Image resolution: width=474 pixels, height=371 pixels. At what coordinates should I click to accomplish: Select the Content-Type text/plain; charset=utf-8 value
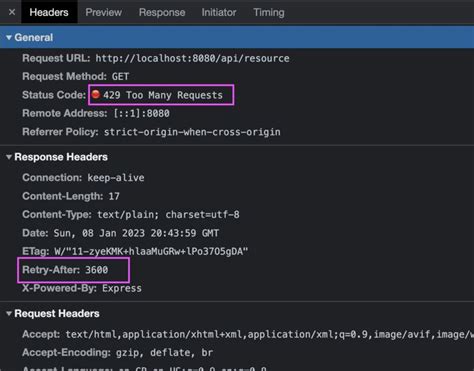pyautogui.click(x=168, y=214)
